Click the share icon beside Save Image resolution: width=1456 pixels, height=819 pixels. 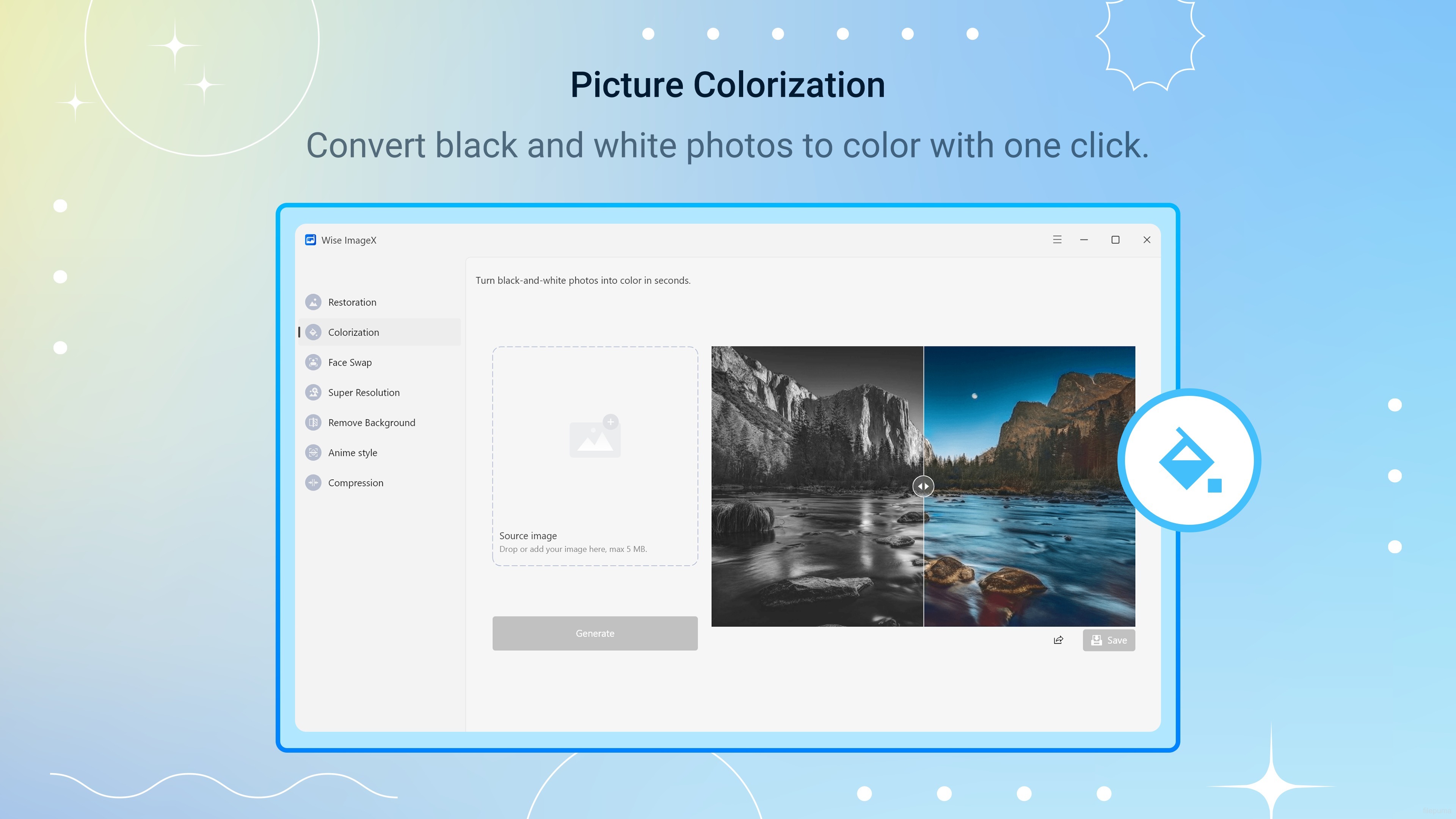coord(1058,640)
